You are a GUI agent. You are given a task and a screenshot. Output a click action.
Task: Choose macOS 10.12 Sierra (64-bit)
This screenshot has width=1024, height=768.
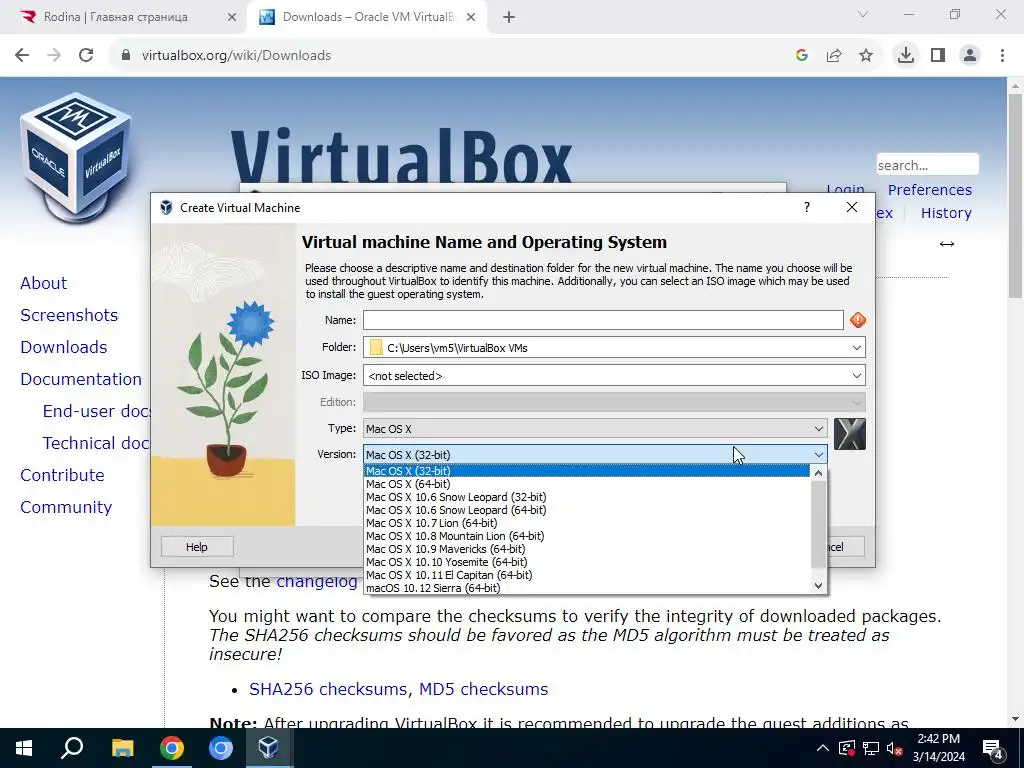[x=586, y=588]
